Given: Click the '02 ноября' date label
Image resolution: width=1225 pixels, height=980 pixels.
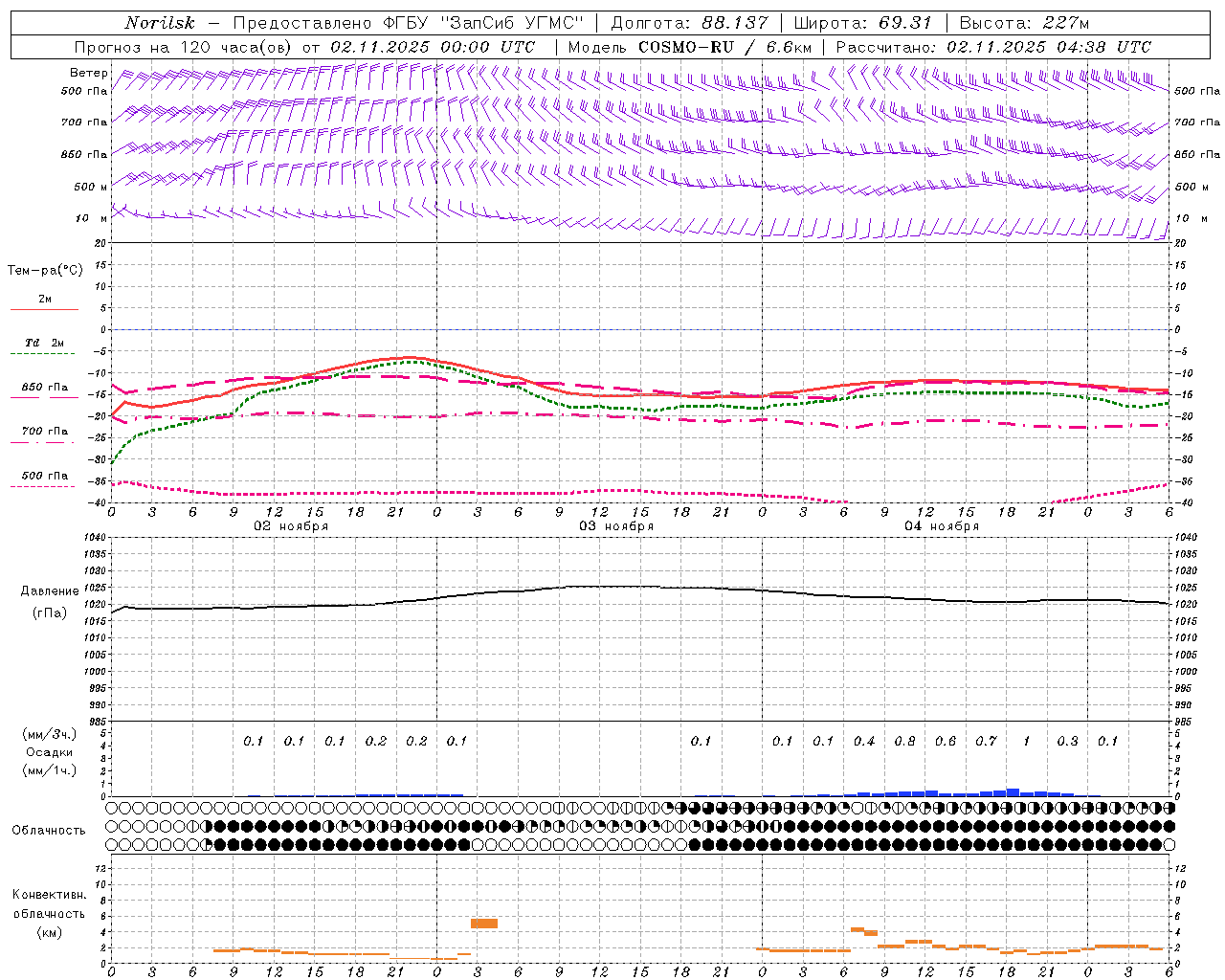Looking at the screenshot, I should [291, 526].
